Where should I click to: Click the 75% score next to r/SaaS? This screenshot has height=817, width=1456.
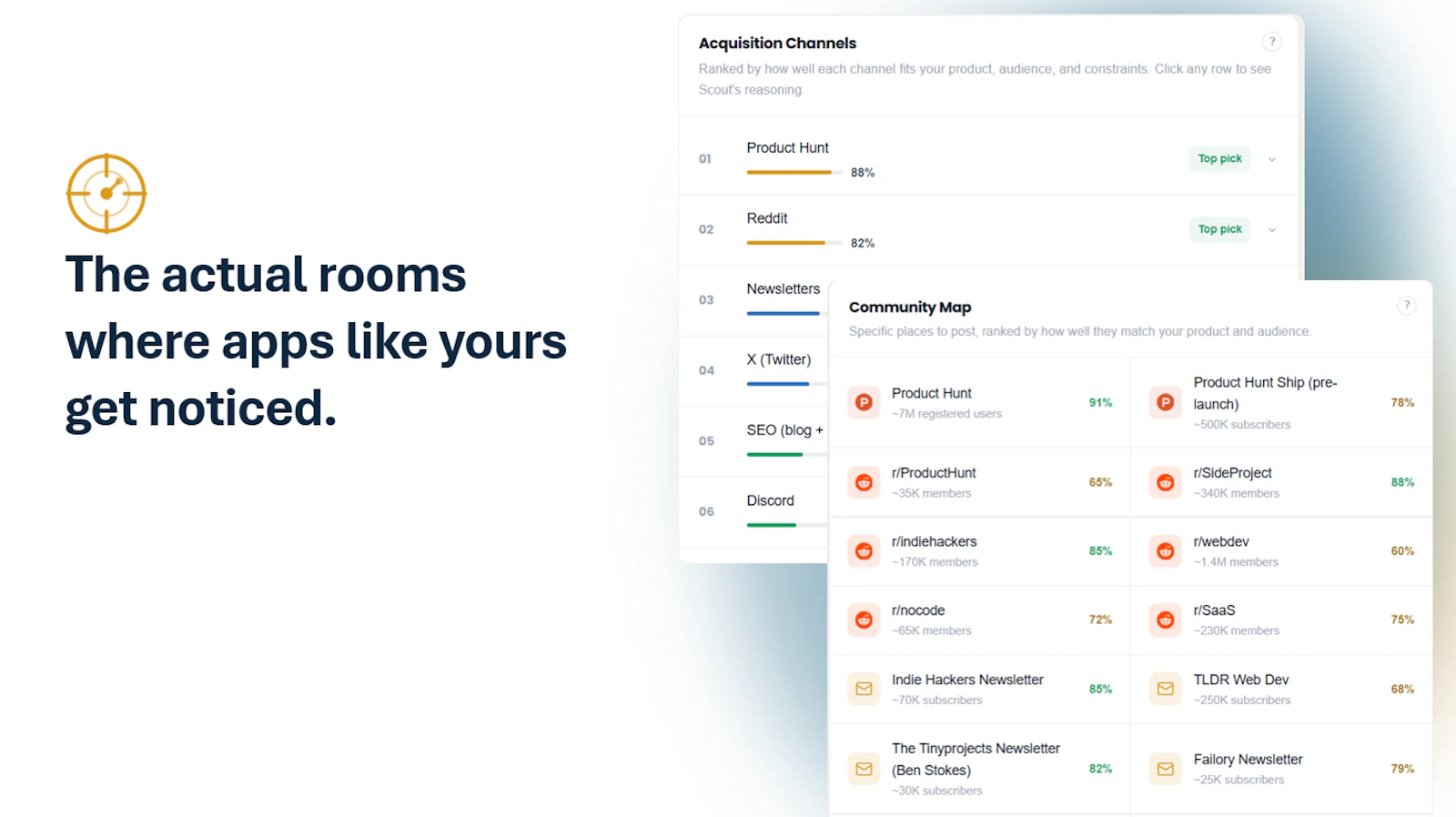1402,620
